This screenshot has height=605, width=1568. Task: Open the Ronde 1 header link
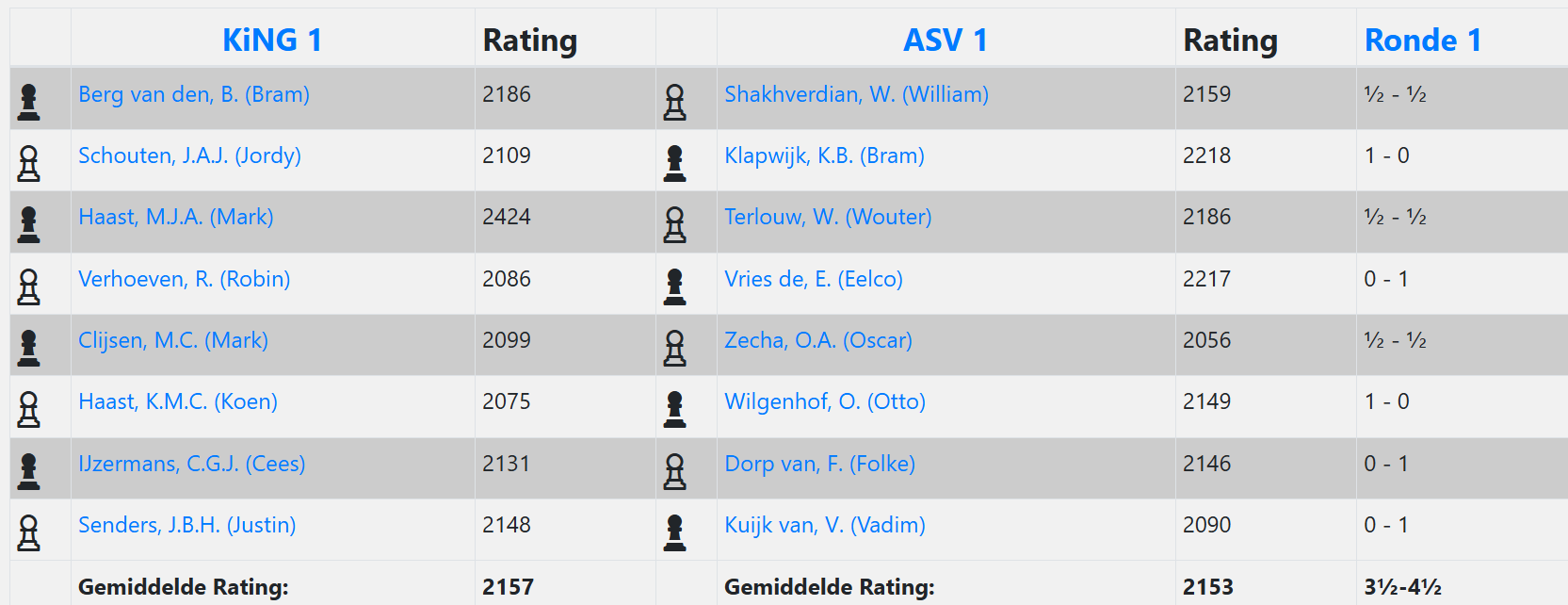point(1423,41)
